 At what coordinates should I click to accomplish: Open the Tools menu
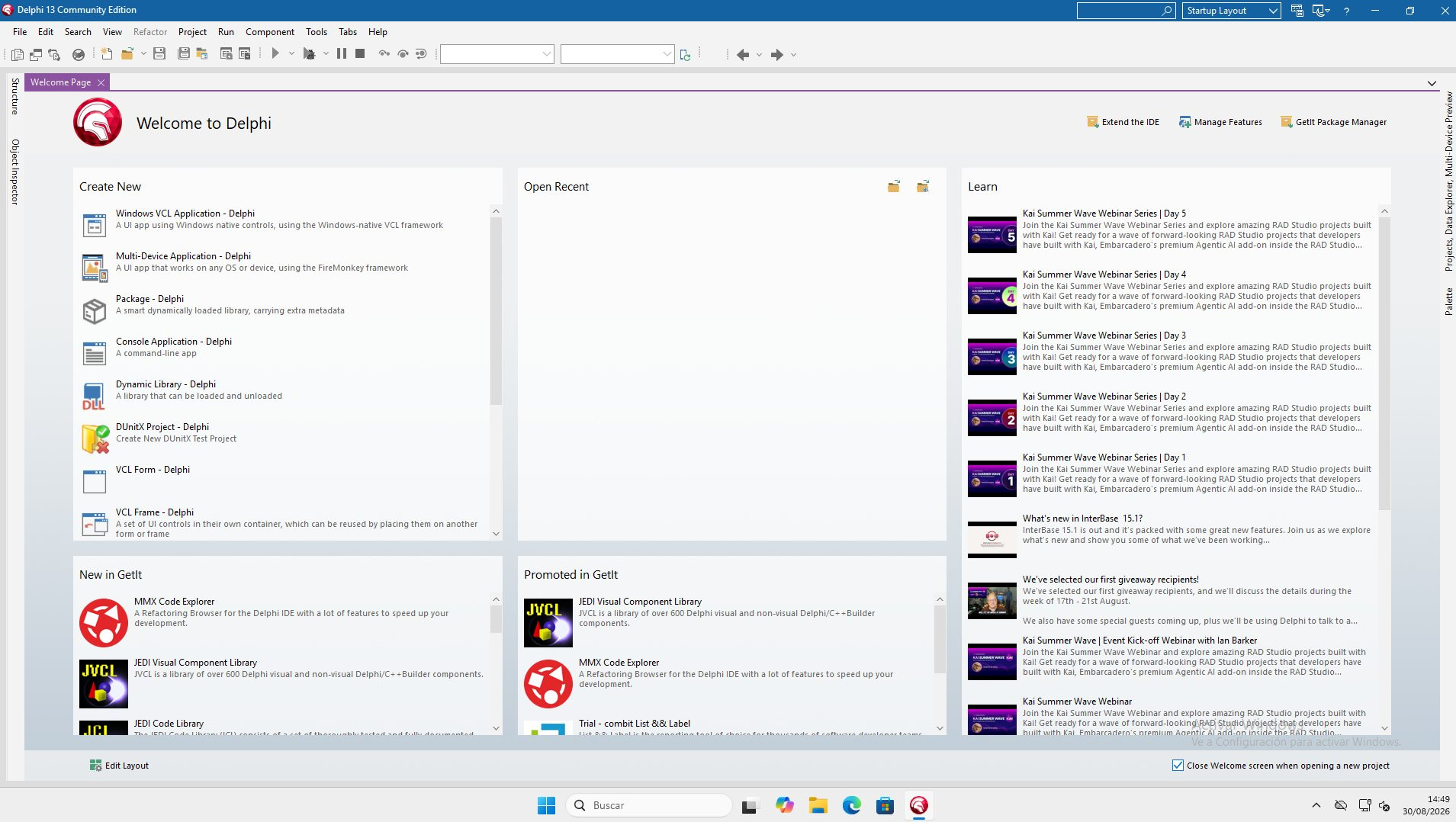click(317, 32)
